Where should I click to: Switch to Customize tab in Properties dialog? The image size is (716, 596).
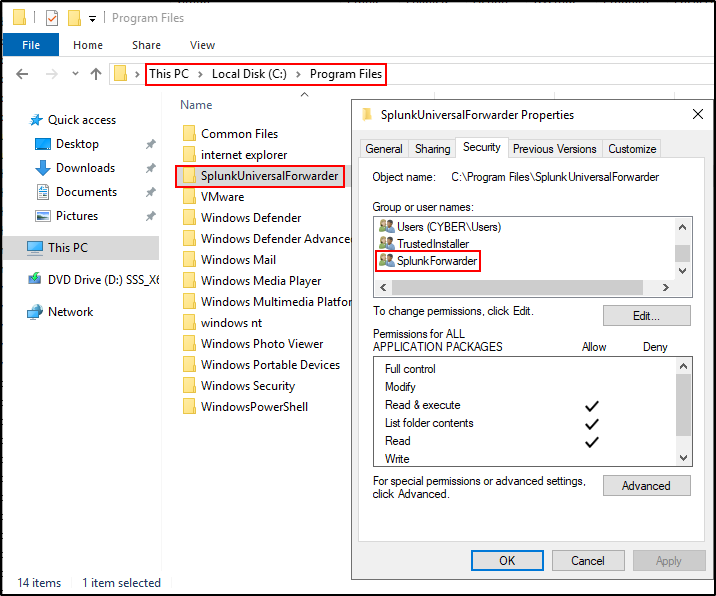(632, 149)
